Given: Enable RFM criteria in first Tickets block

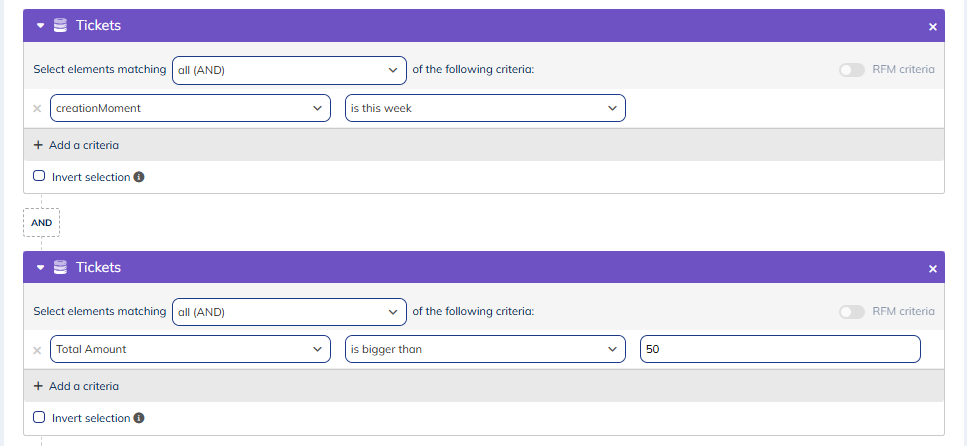Looking at the screenshot, I should (x=852, y=70).
